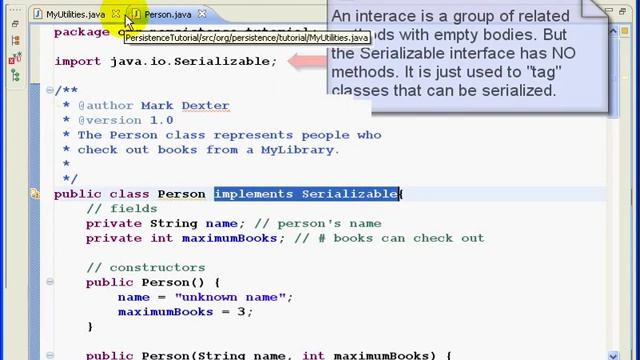This screenshot has height=360, width=640.
Task: Collapse the Person(String name, int maximumBooks) fold
Action: [50, 356]
